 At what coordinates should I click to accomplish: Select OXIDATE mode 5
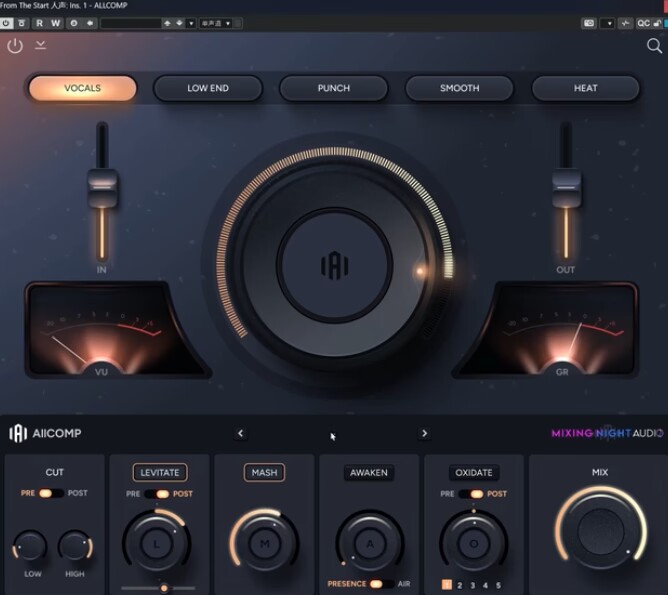[498, 585]
